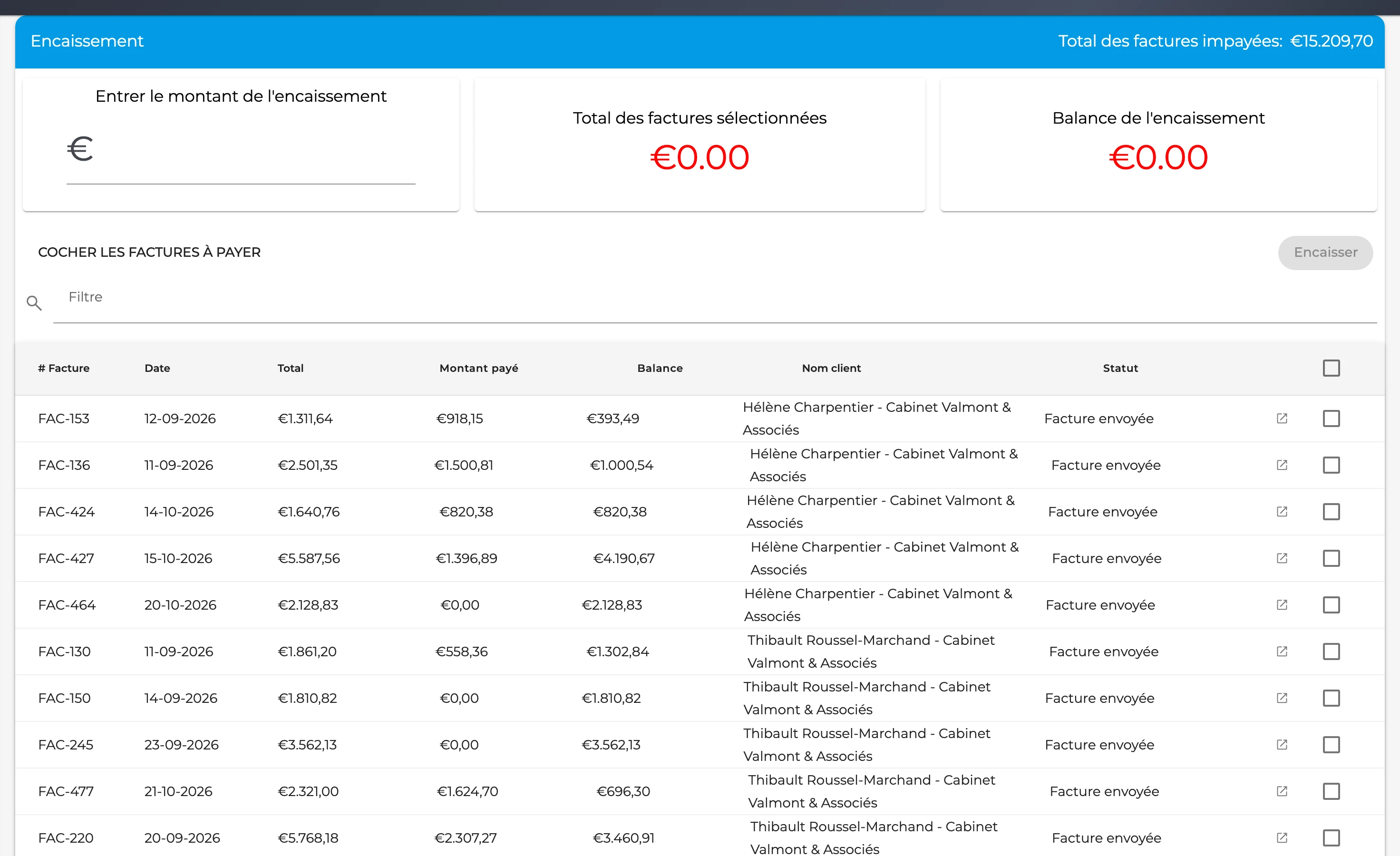Image resolution: width=1400 pixels, height=856 pixels.
Task: Check the select-all checkbox in table header
Action: (x=1331, y=368)
